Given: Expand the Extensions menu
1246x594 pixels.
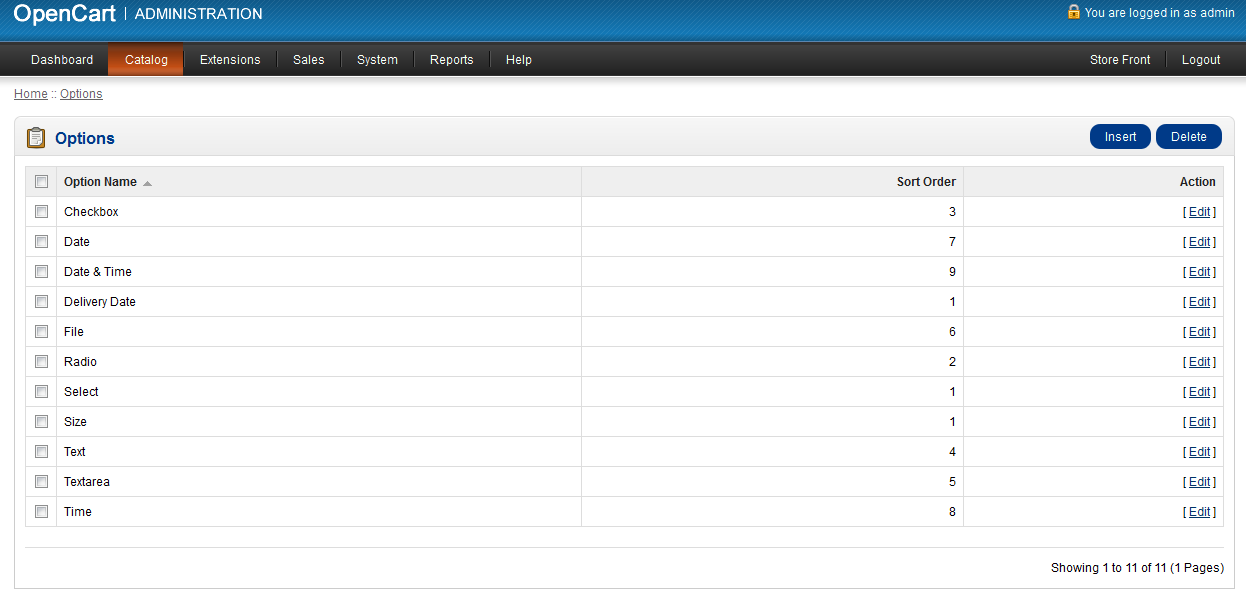Looking at the screenshot, I should tap(230, 60).
